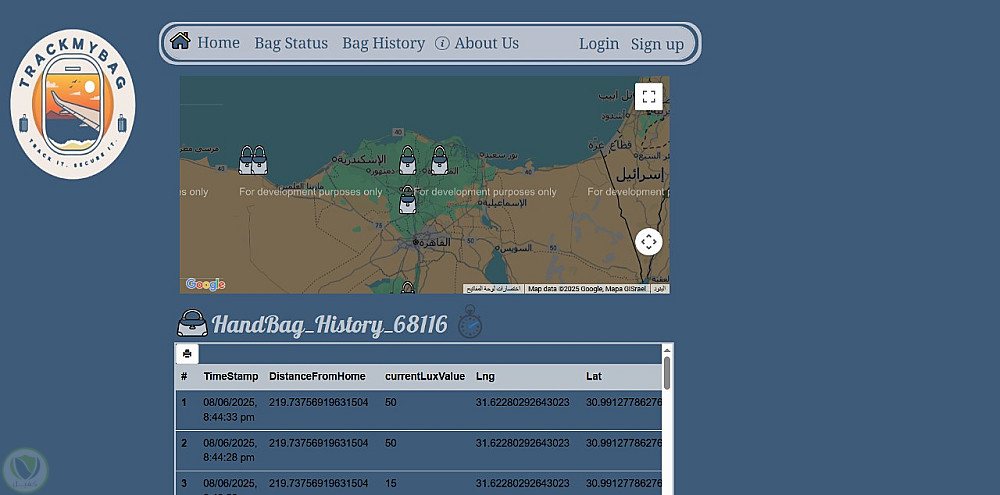Click the handbag icon left of HandBag_History title
Image resolution: width=1000 pixels, height=495 pixels.
tap(192, 323)
